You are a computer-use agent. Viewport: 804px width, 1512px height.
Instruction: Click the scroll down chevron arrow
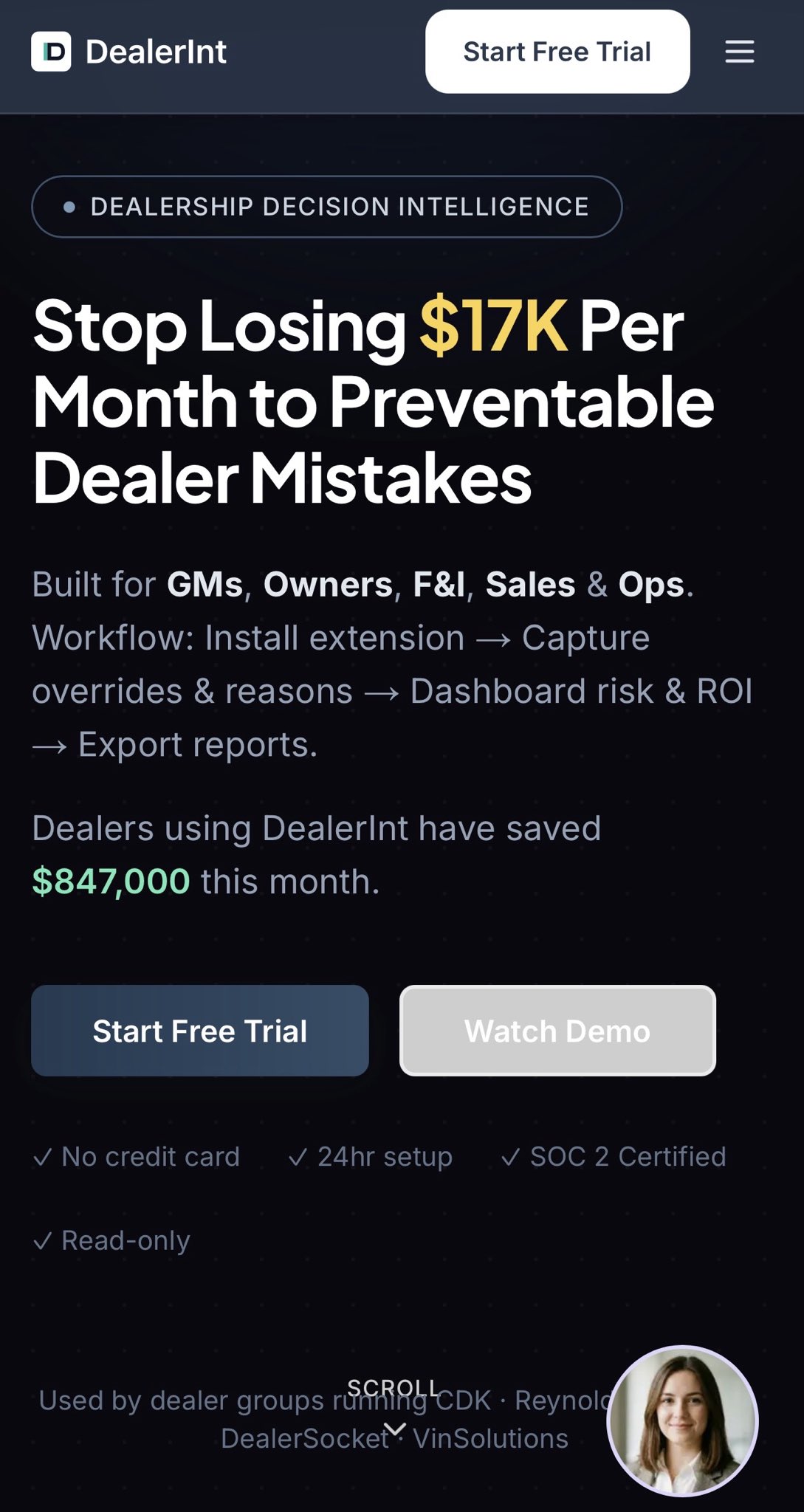[396, 1429]
